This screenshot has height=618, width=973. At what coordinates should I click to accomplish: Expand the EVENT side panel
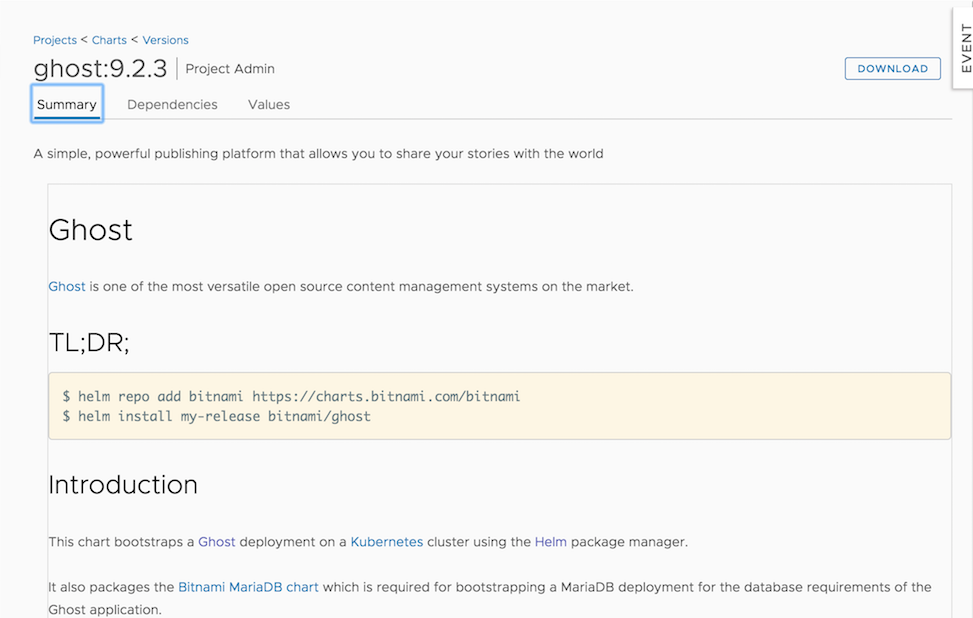click(x=964, y=47)
